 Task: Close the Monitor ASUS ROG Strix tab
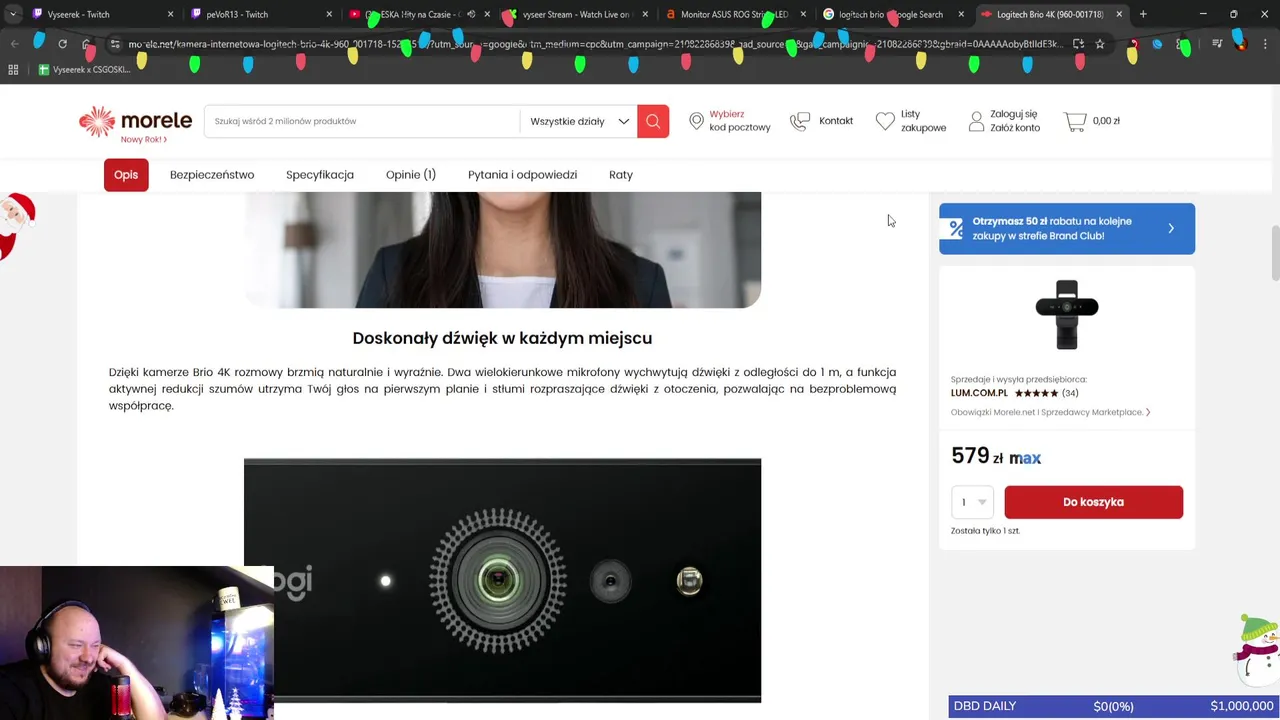click(803, 14)
